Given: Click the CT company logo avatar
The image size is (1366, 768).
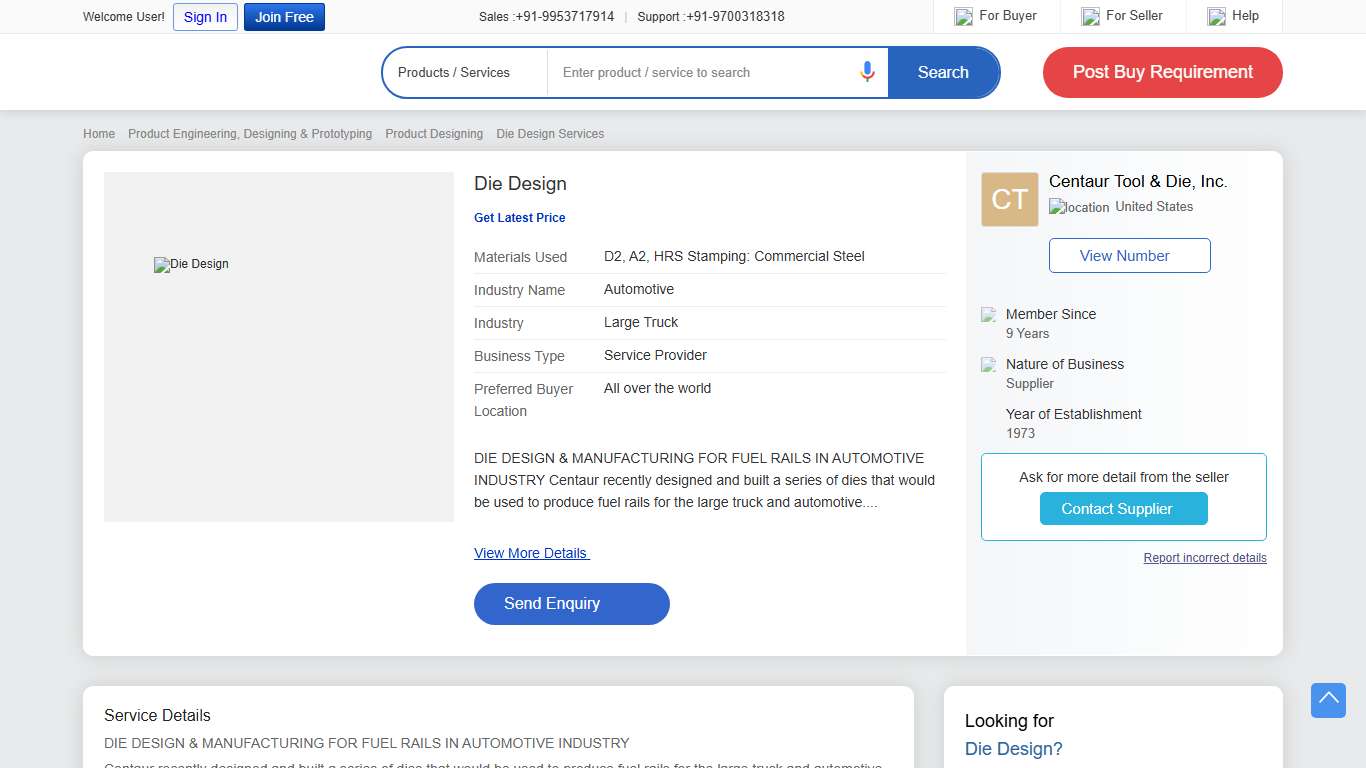Looking at the screenshot, I should 1009,199.
